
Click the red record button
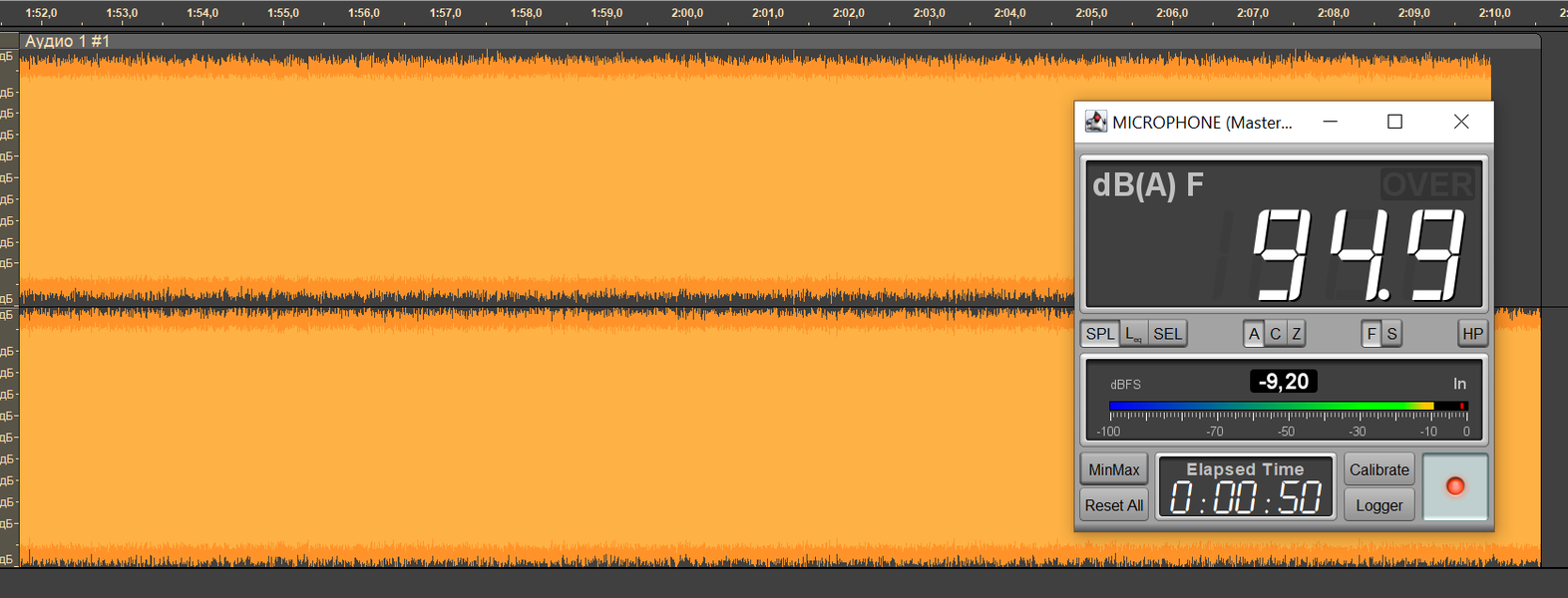click(x=1455, y=486)
